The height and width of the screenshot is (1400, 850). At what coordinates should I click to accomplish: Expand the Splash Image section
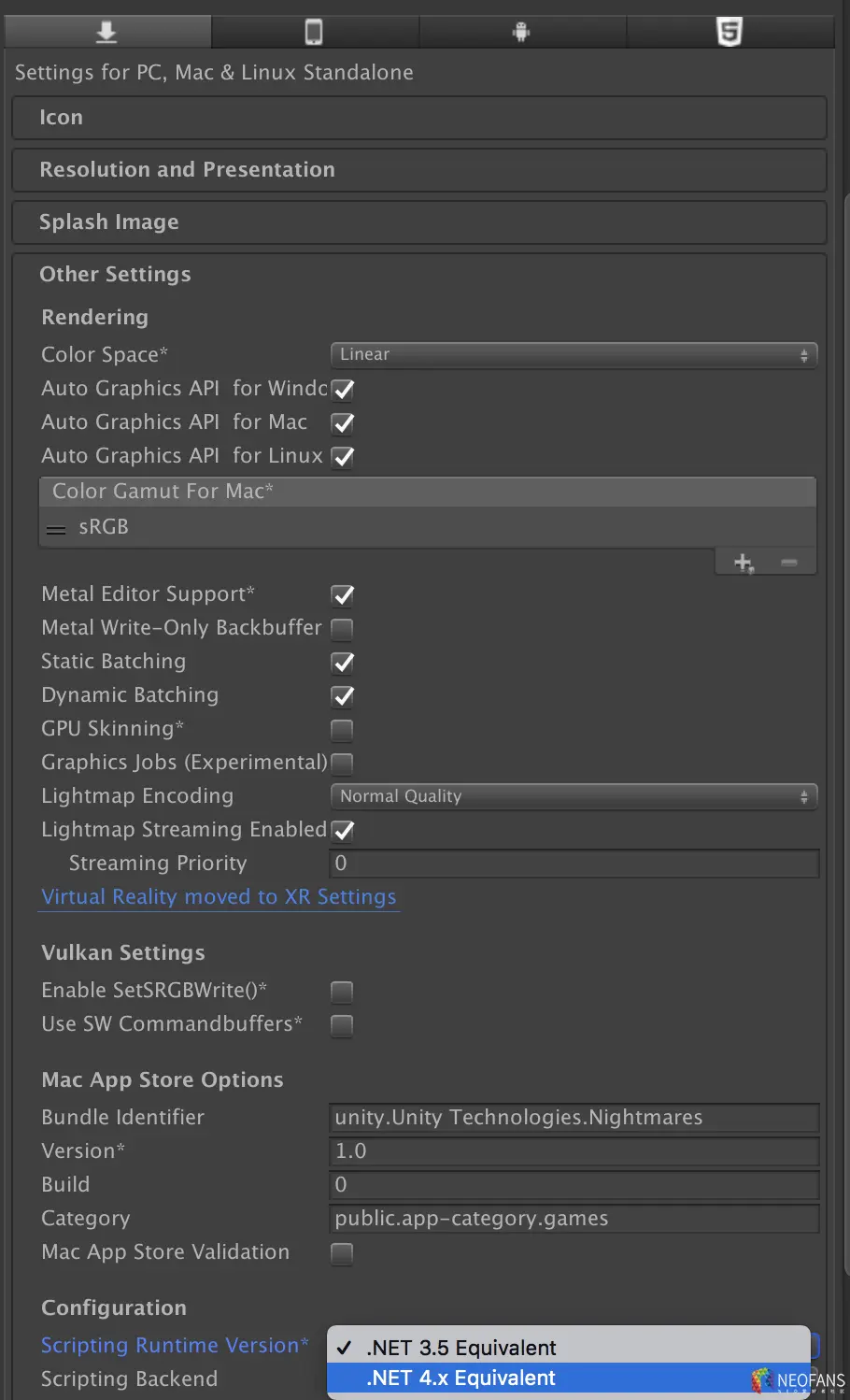coord(419,222)
